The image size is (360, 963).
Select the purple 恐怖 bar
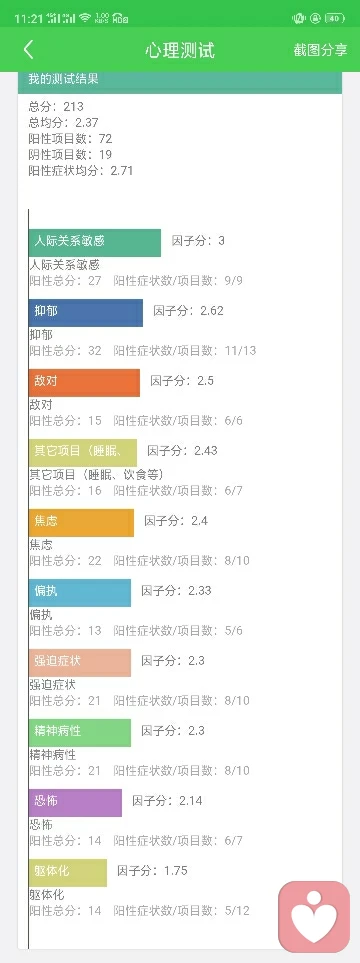[75, 803]
